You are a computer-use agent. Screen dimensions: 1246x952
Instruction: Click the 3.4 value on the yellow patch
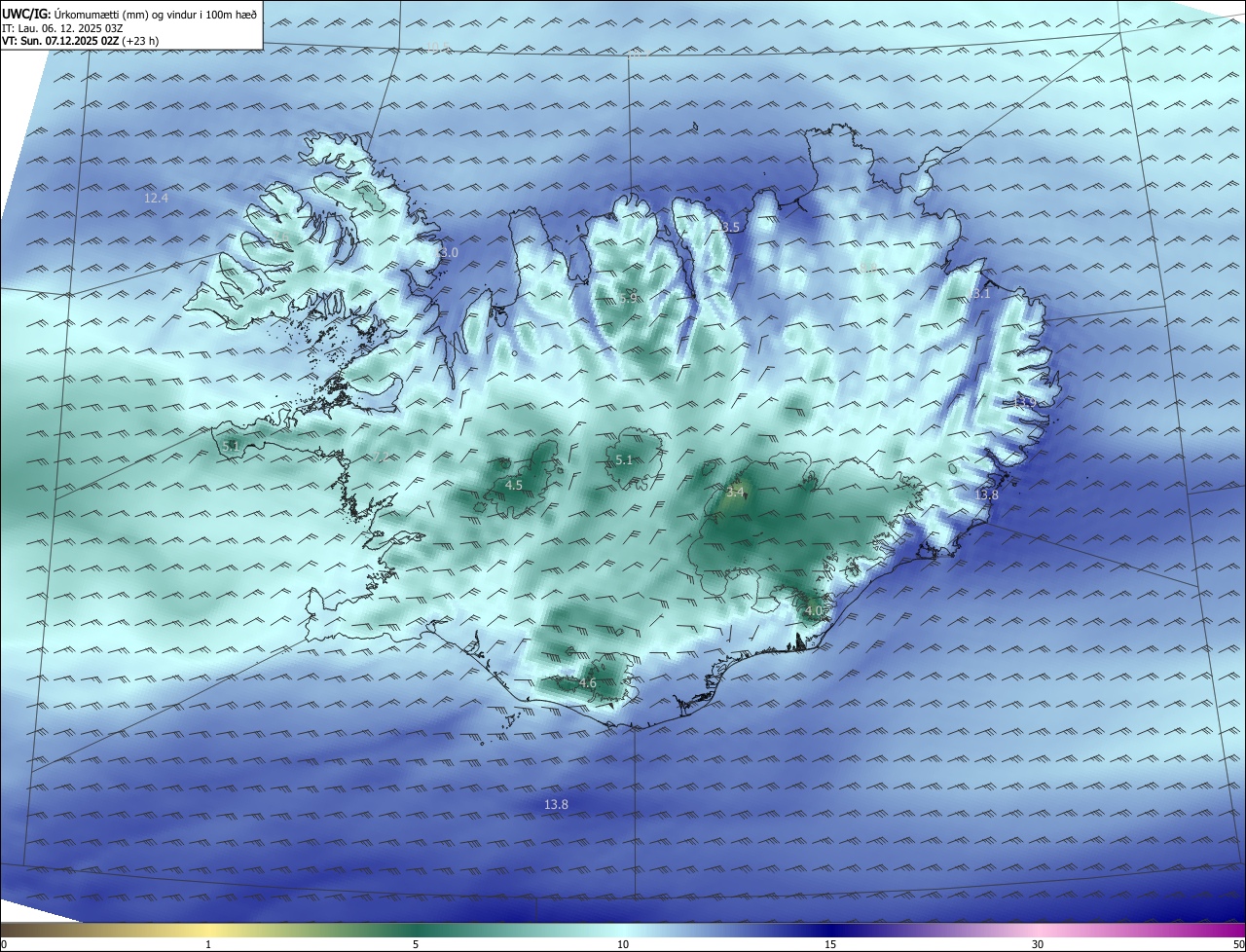pos(735,494)
